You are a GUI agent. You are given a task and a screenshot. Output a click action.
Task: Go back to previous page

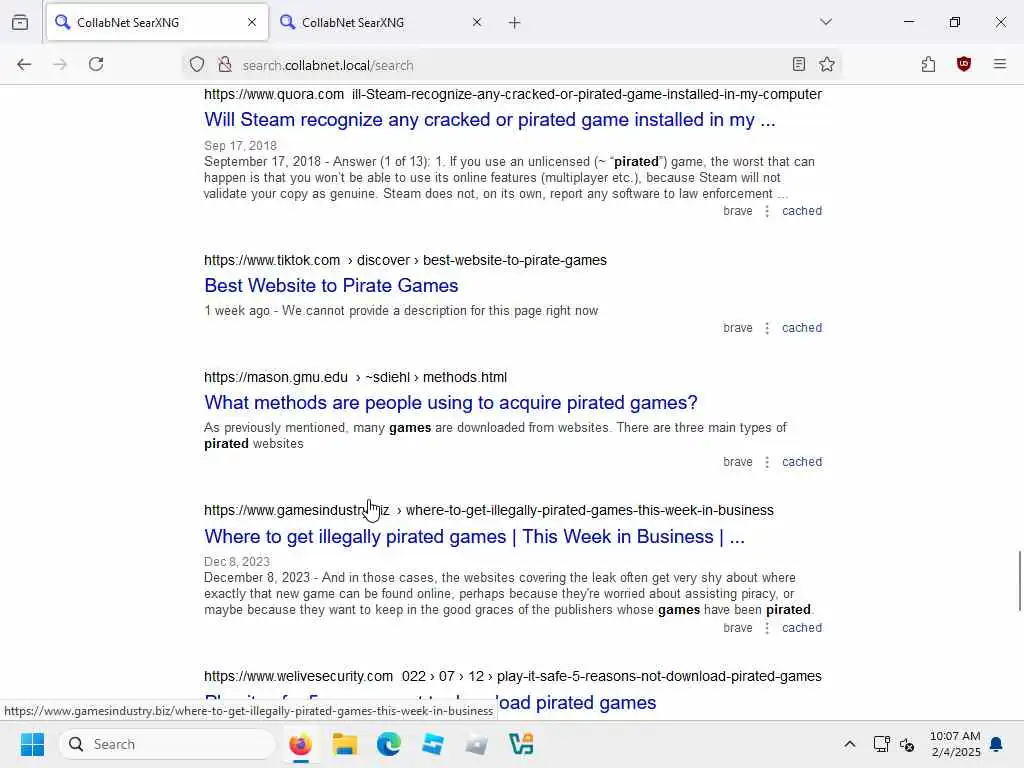point(24,64)
